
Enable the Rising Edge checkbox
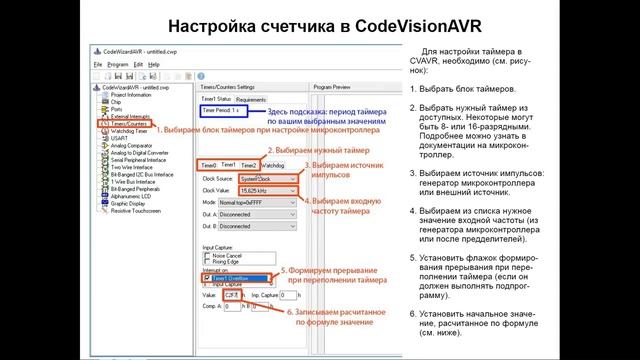[207, 262]
